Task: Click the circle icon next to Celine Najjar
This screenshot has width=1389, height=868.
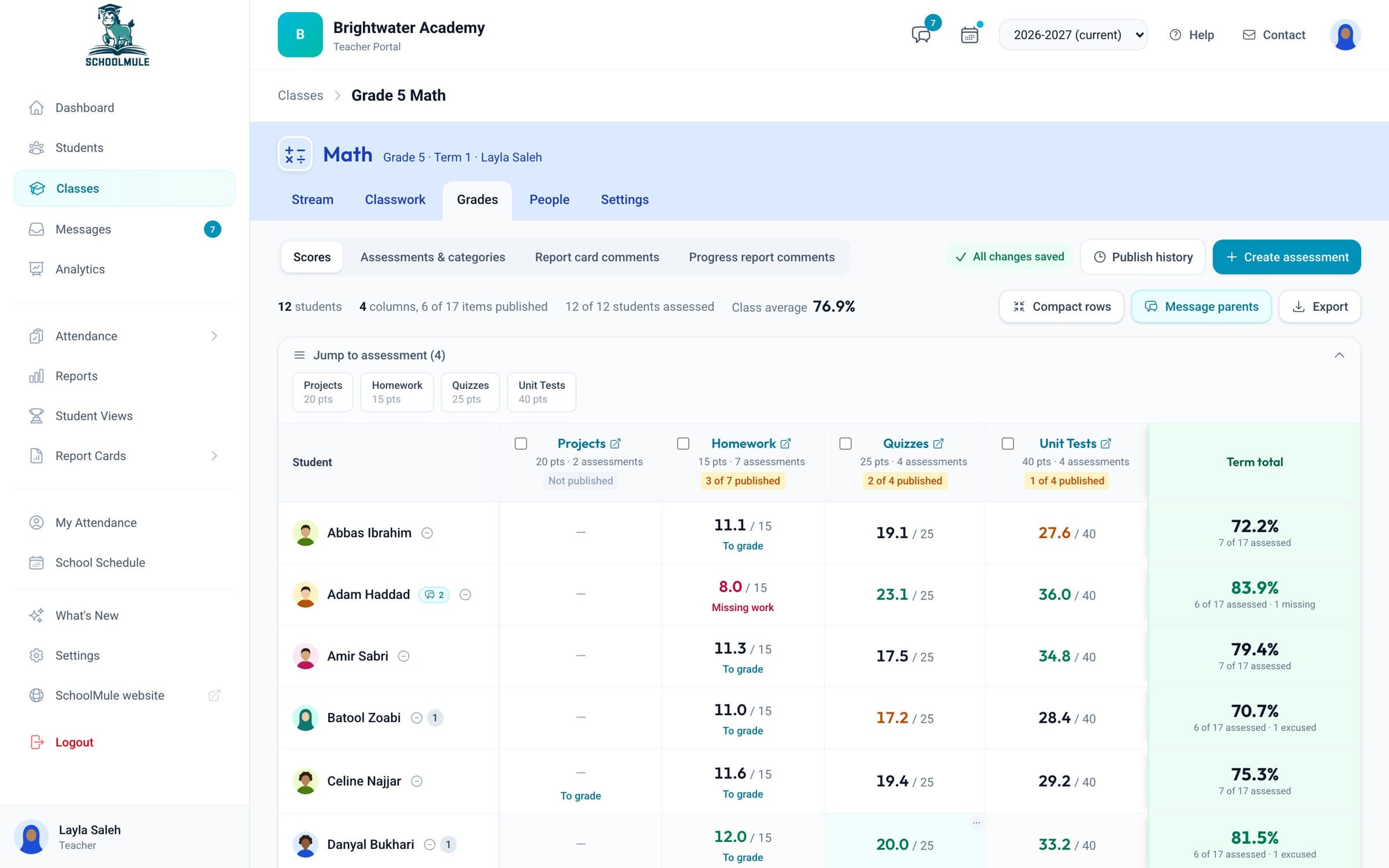Action: [x=417, y=781]
